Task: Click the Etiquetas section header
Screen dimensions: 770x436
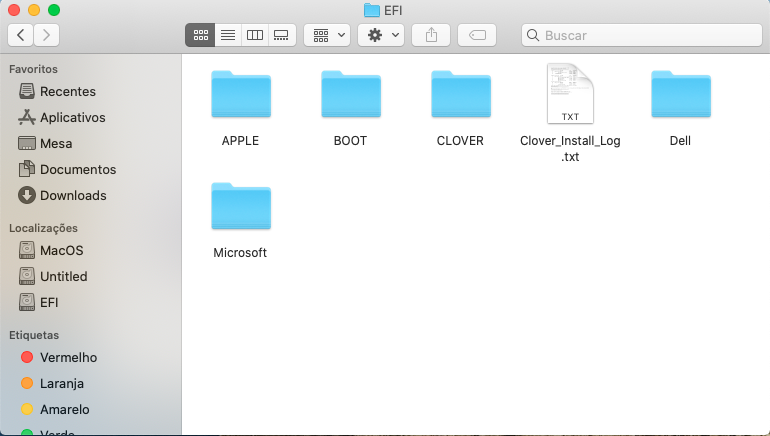Action: (34, 335)
